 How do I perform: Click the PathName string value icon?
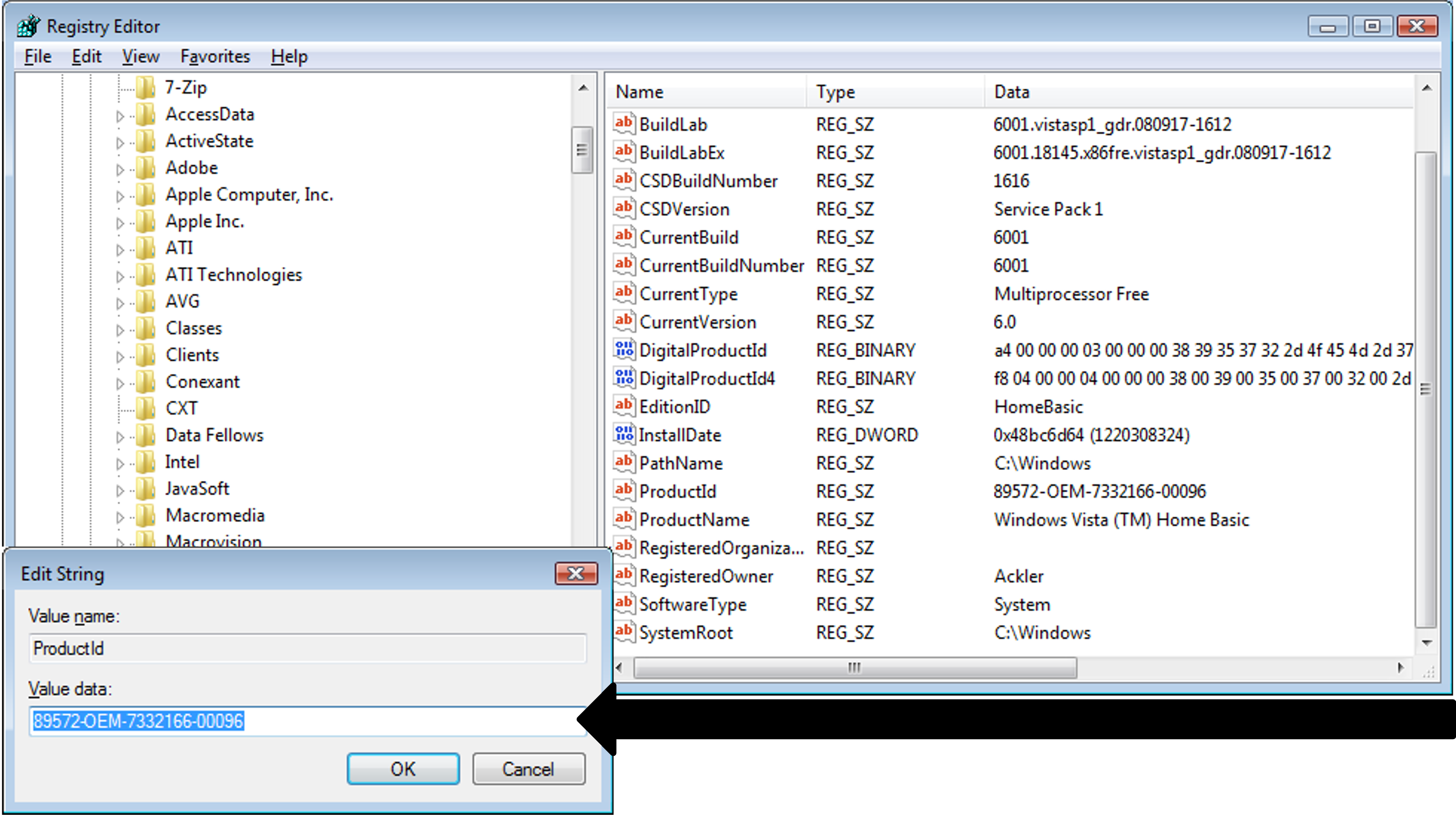[x=624, y=463]
